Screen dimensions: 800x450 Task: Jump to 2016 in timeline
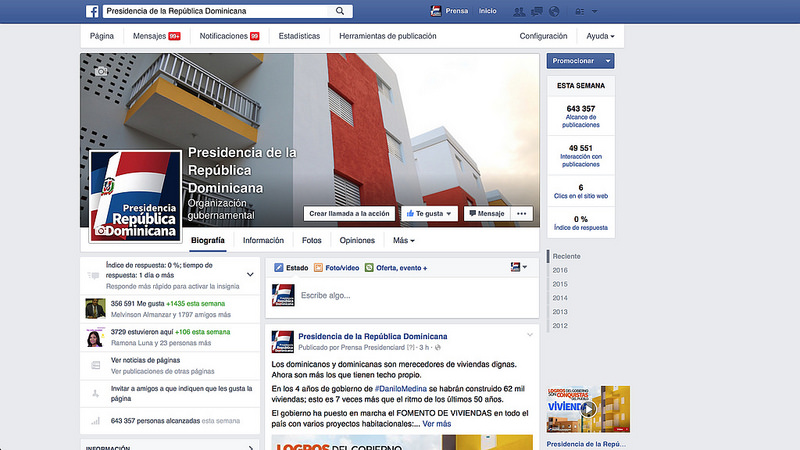tap(560, 270)
